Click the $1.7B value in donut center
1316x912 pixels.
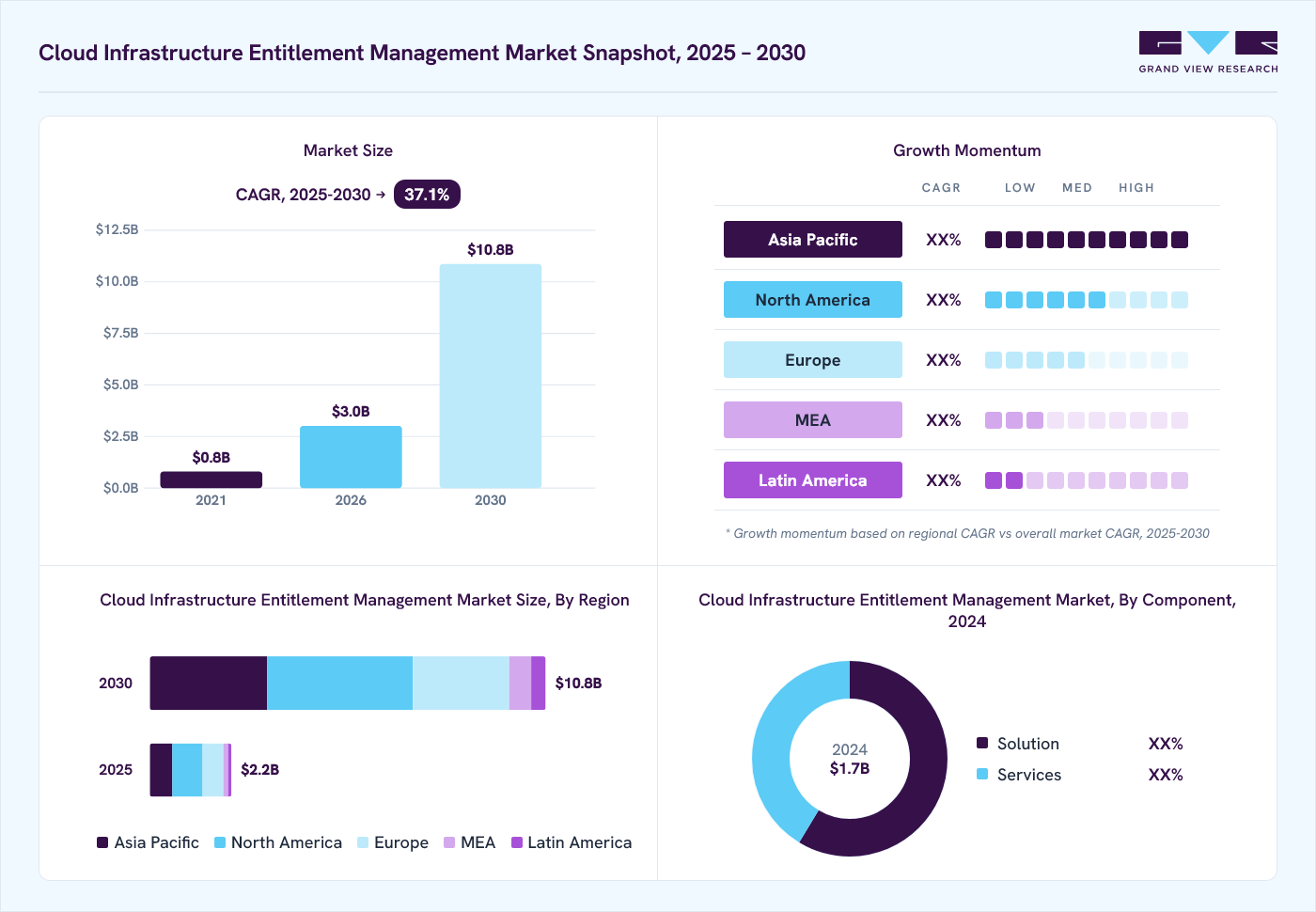[850, 768]
